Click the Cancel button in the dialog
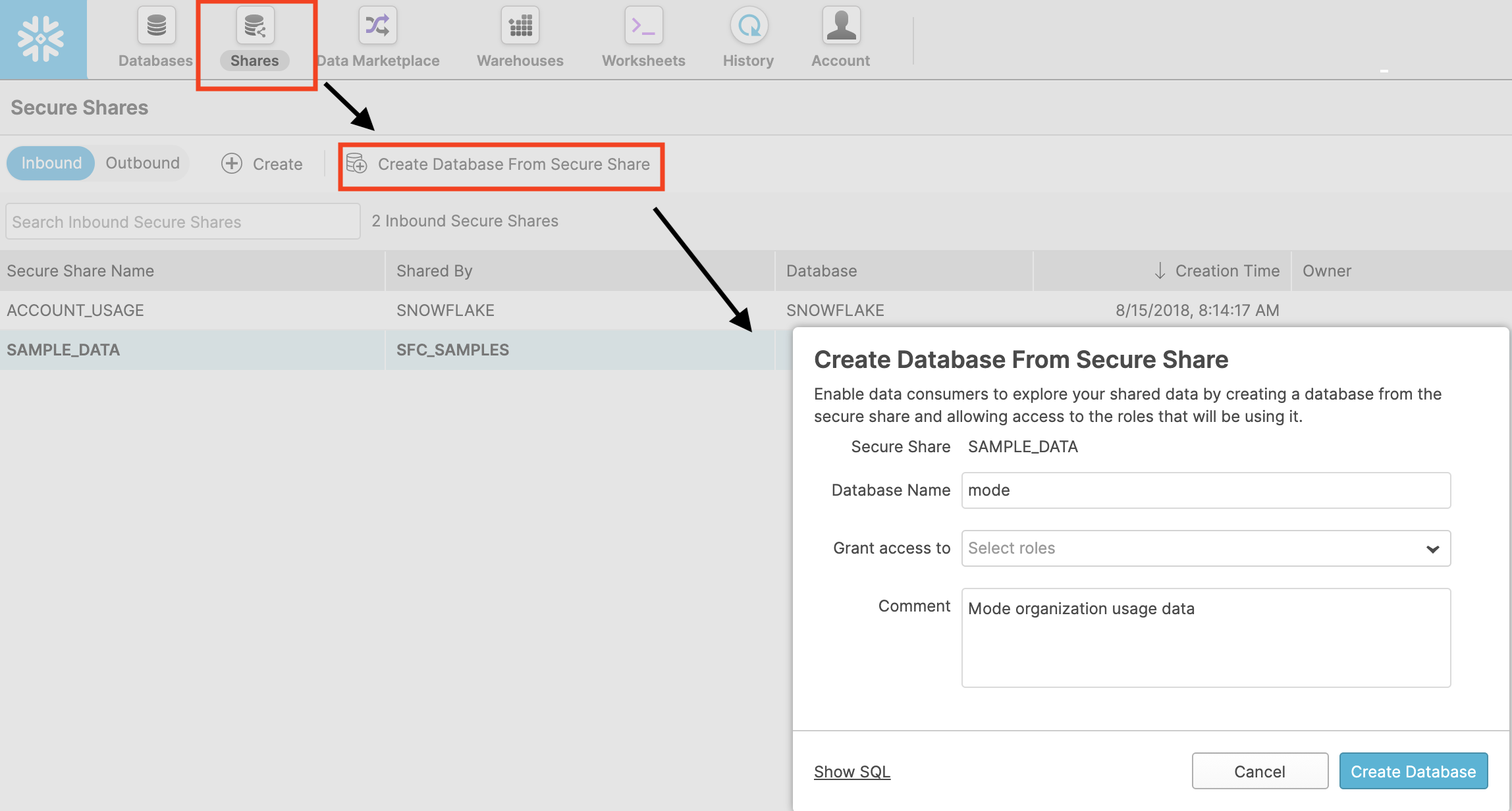This screenshot has width=1512, height=811. click(x=1260, y=771)
